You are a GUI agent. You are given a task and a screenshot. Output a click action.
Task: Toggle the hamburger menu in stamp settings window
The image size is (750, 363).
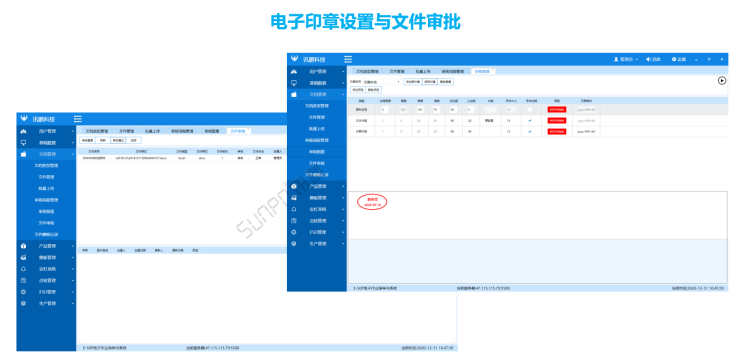point(348,59)
